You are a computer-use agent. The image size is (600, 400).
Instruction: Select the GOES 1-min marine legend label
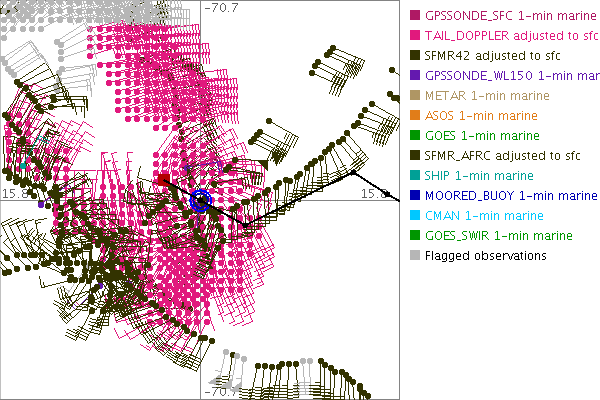coord(480,136)
